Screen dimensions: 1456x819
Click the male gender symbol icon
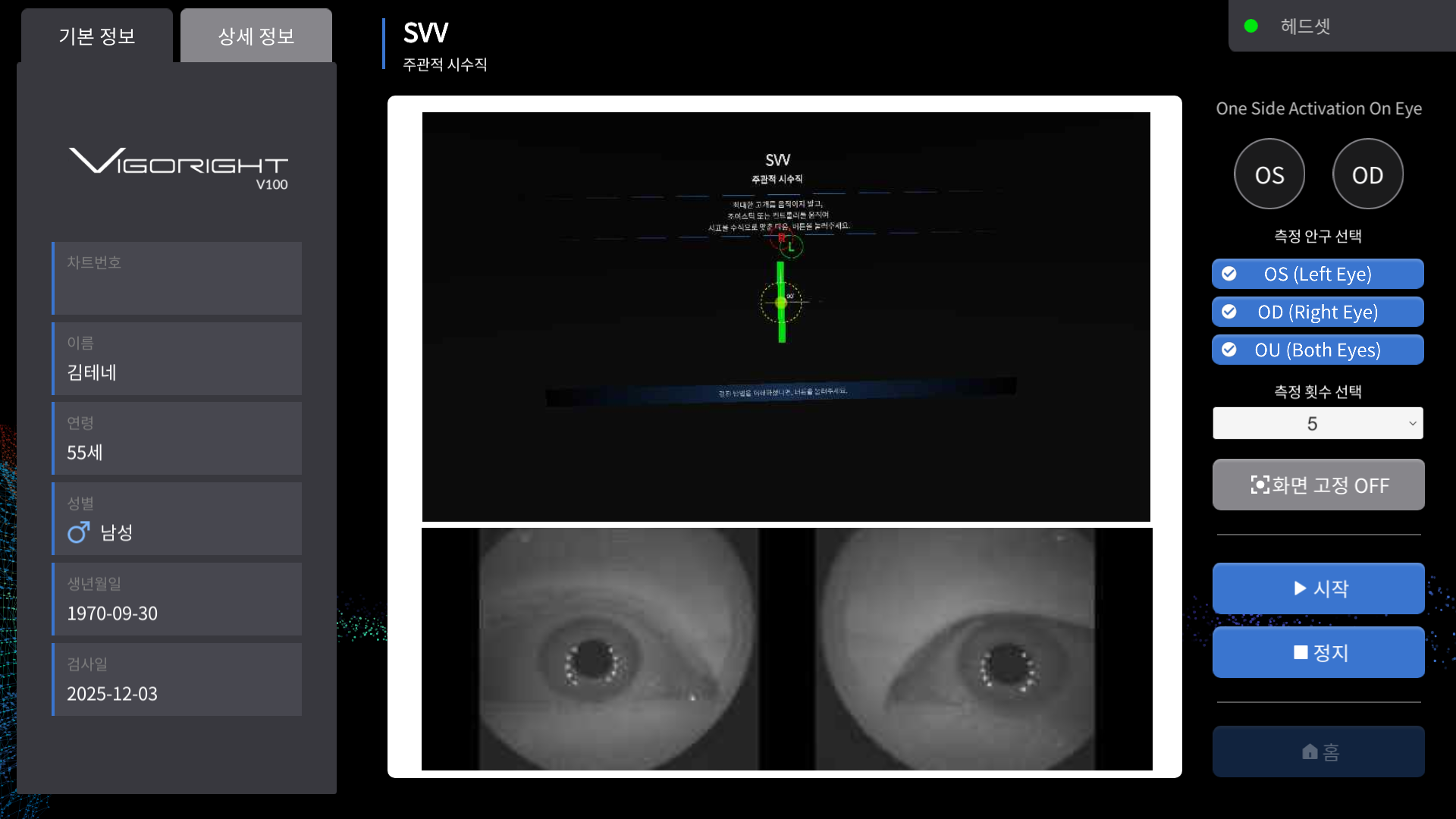pos(78,532)
